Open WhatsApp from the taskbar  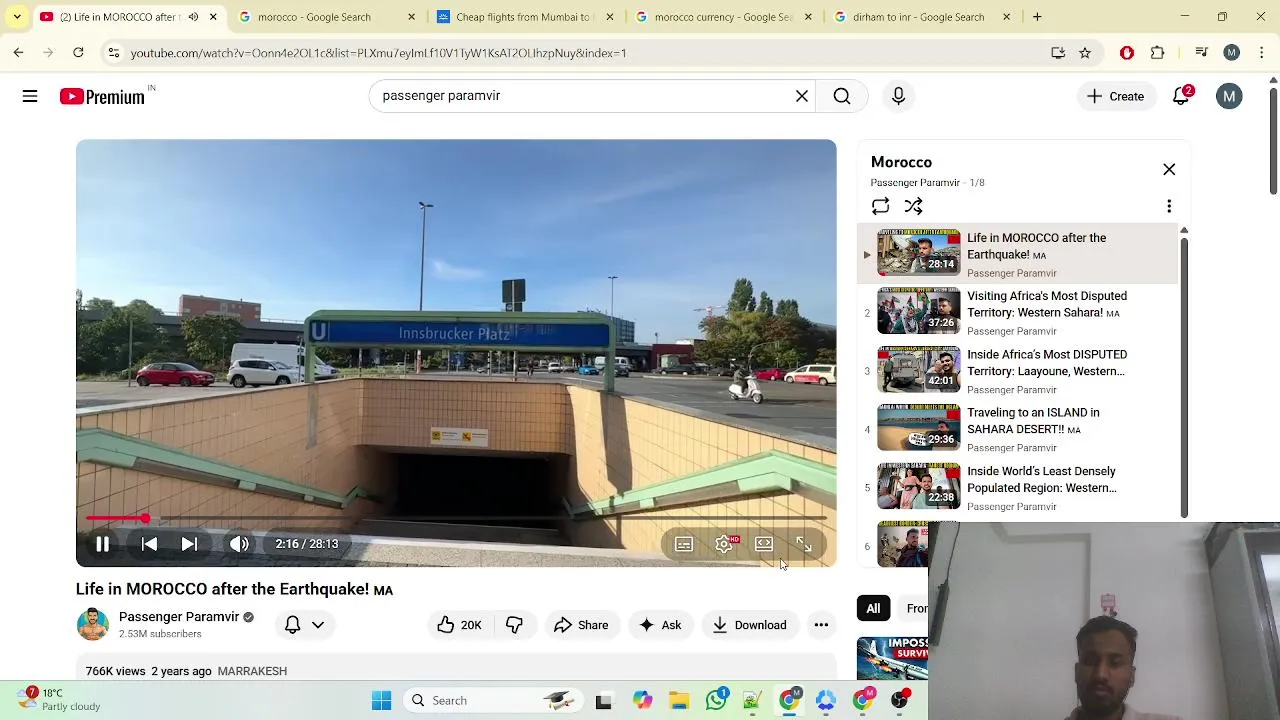coord(716,701)
